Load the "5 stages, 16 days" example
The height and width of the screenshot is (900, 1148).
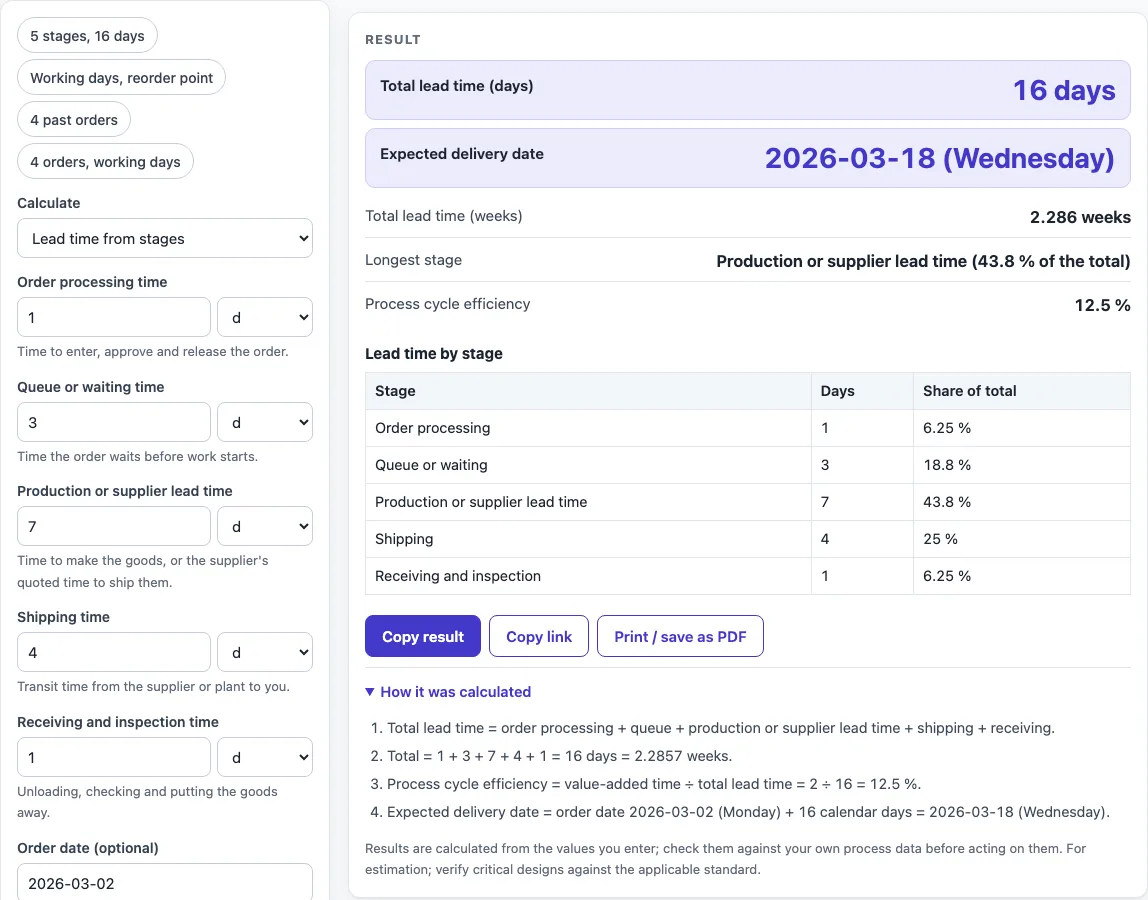[x=87, y=36]
